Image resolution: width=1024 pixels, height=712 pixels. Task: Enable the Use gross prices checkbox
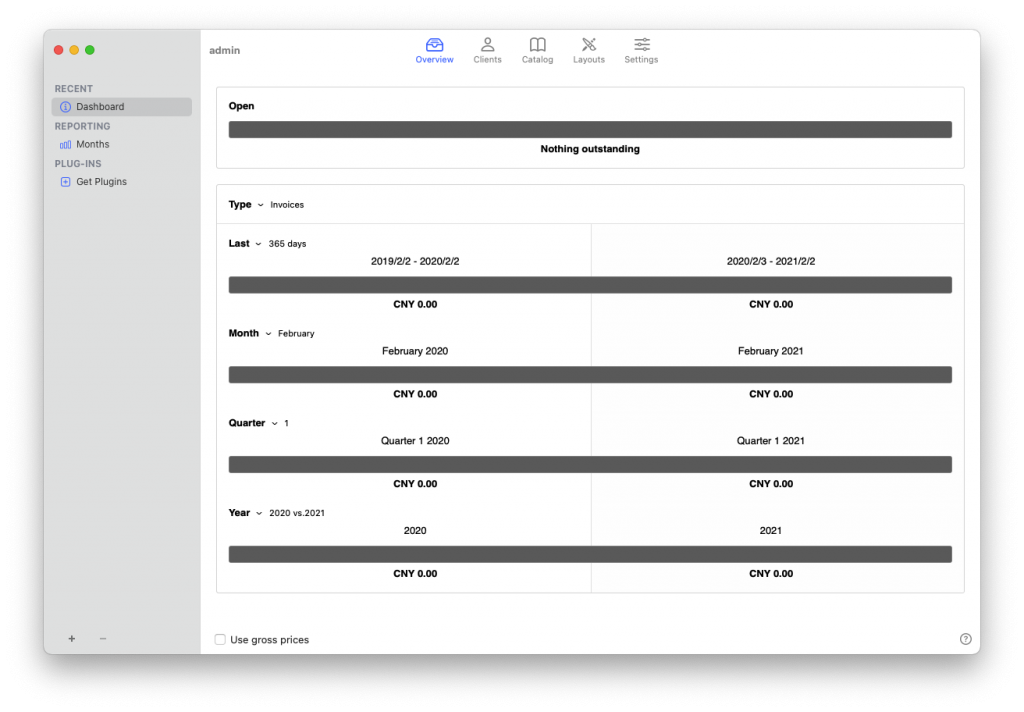point(220,639)
